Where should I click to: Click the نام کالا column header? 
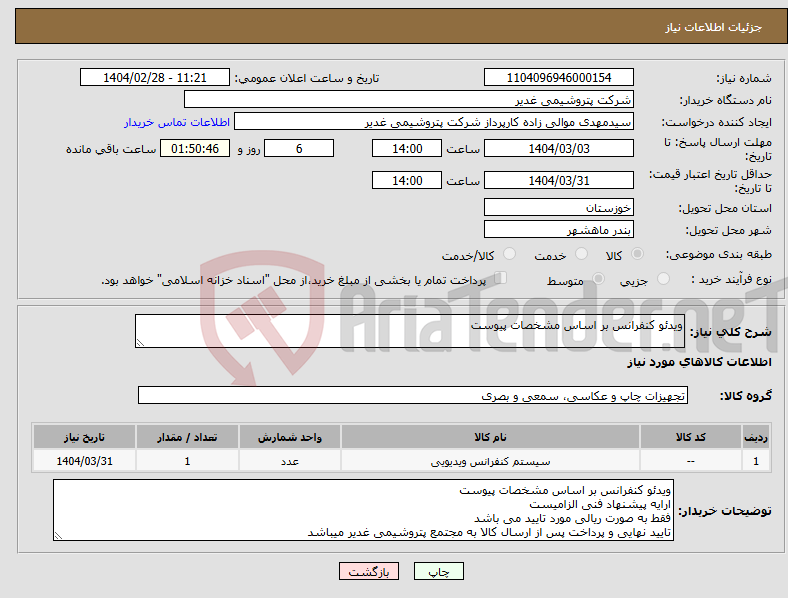490,437
